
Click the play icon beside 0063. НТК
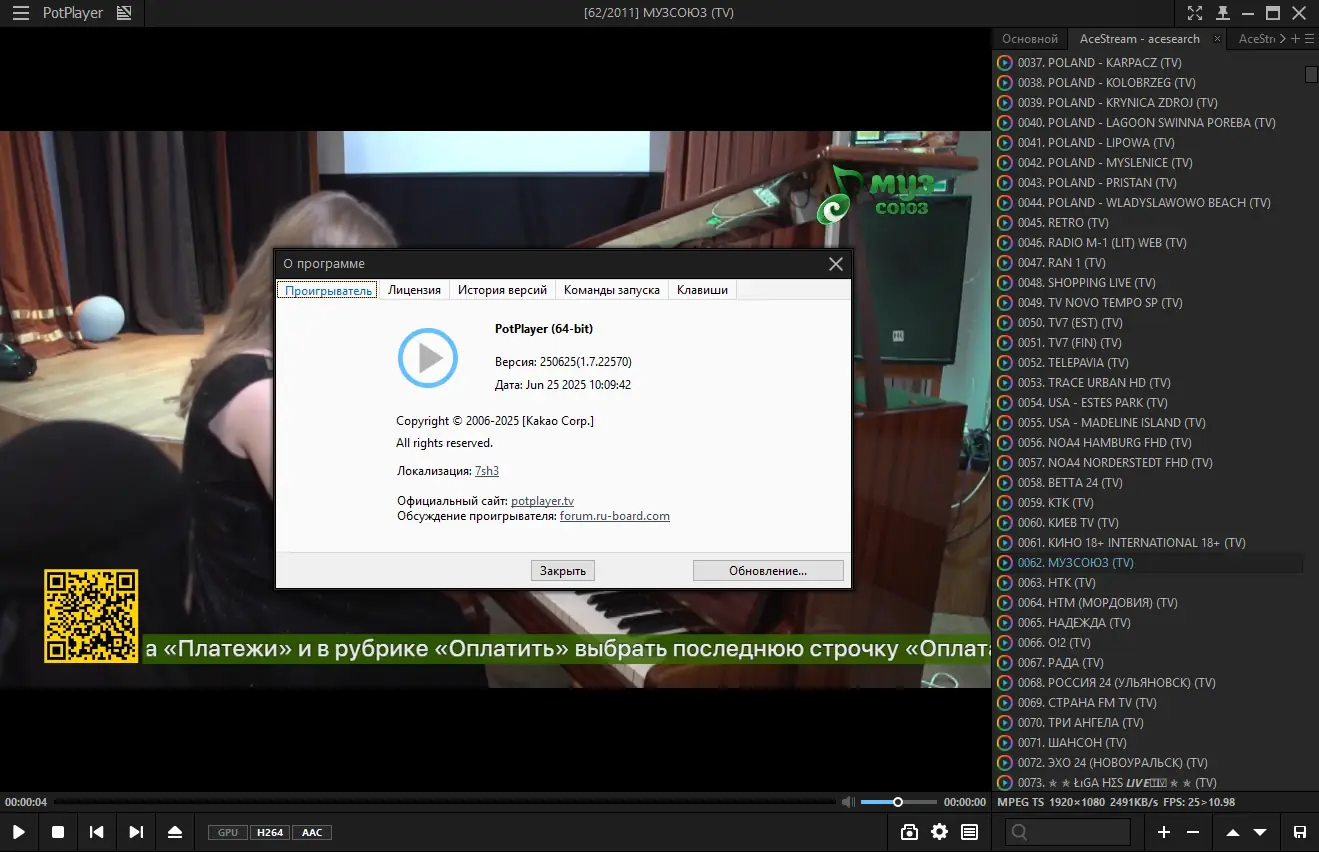coord(1005,583)
